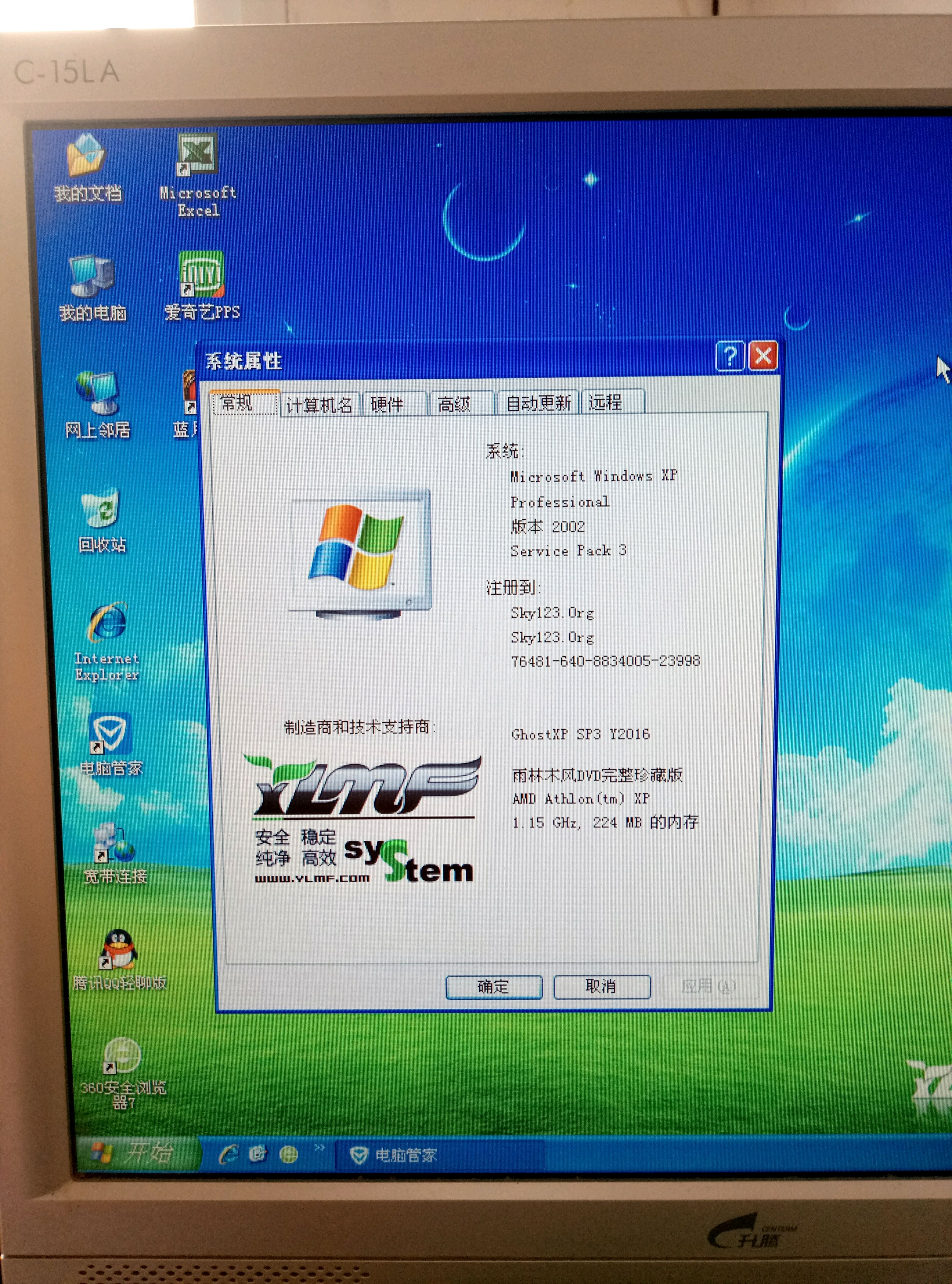Click the 电脑管家 taskbar item
Image resolution: width=952 pixels, height=1284 pixels.
tap(403, 1155)
